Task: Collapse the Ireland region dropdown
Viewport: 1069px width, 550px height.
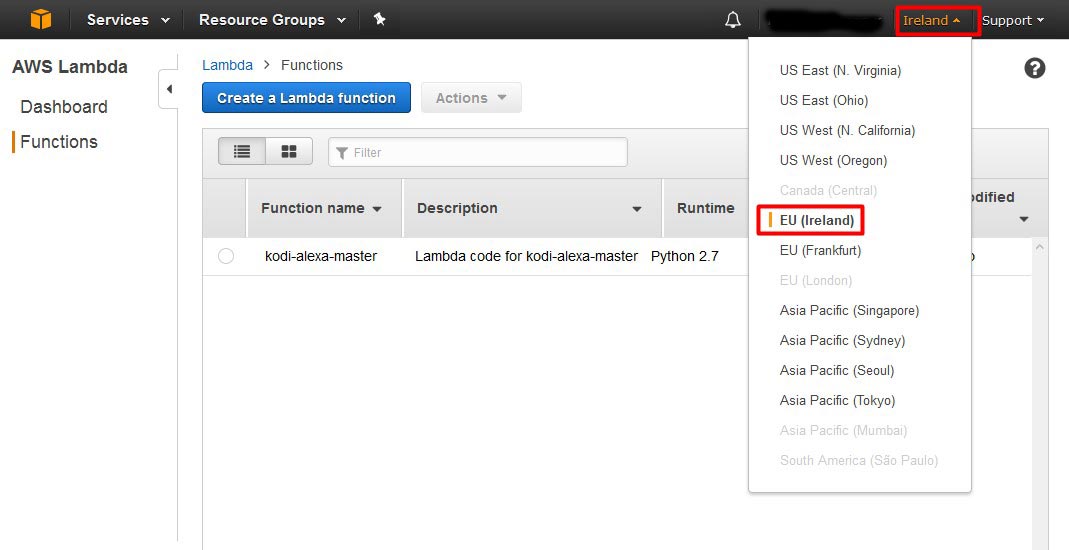Action: pos(931,20)
